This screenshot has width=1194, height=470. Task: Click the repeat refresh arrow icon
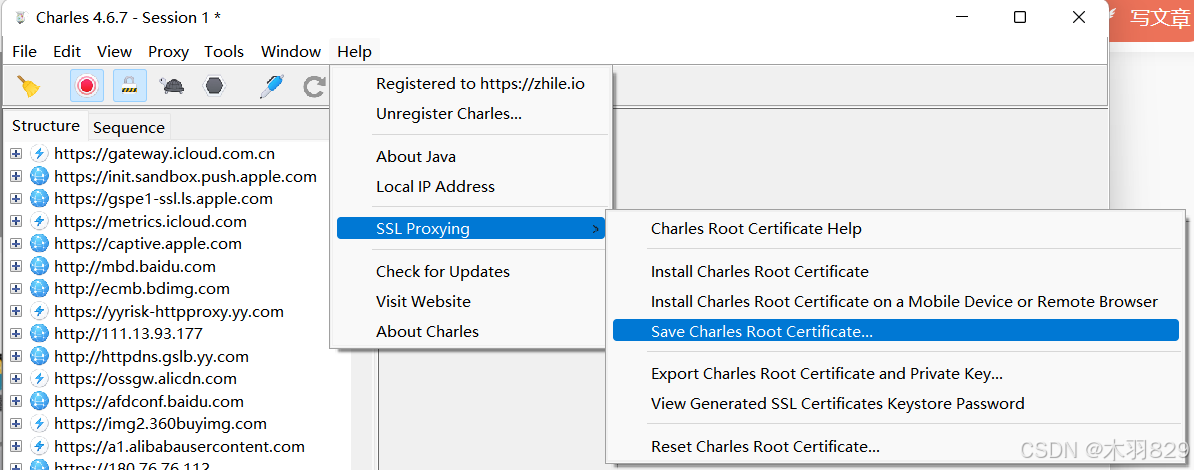coord(314,86)
